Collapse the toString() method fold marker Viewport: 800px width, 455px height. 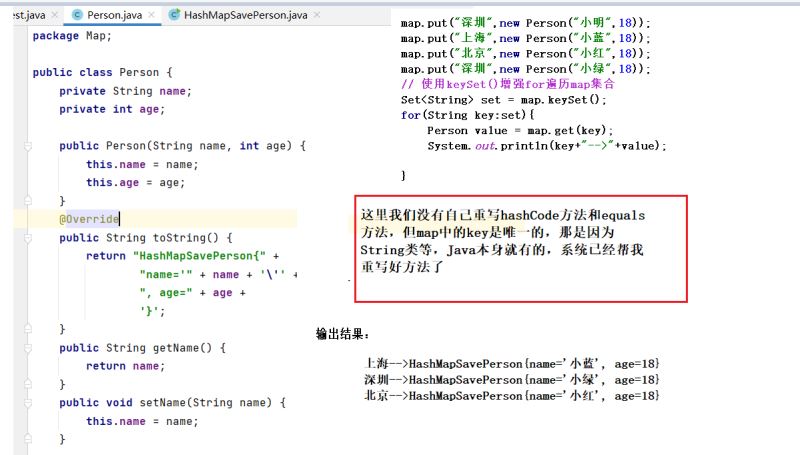28,238
